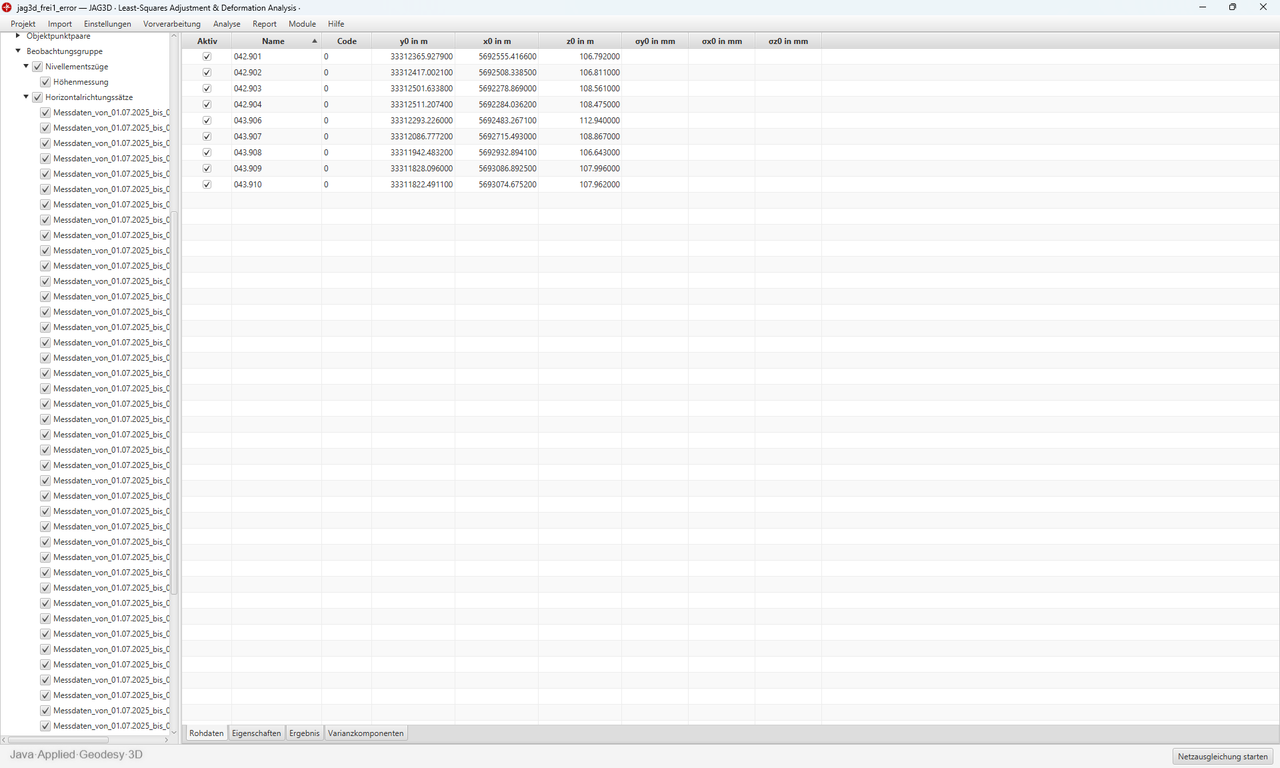Open the Hilfe menu
This screenshot has height=768, width=1280.
(x=336, y=24)
